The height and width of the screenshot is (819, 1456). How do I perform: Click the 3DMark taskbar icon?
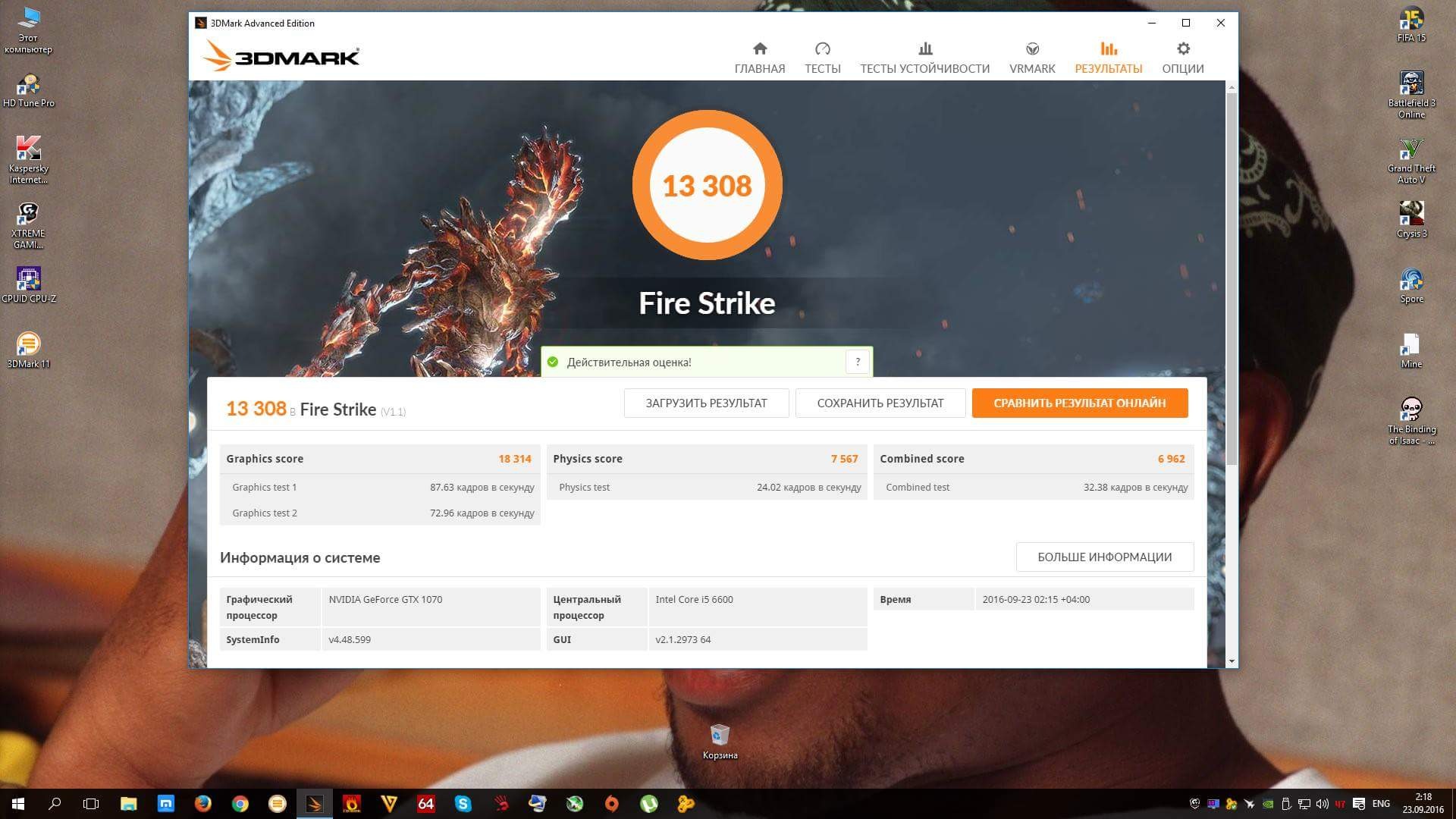coord(314,804)
